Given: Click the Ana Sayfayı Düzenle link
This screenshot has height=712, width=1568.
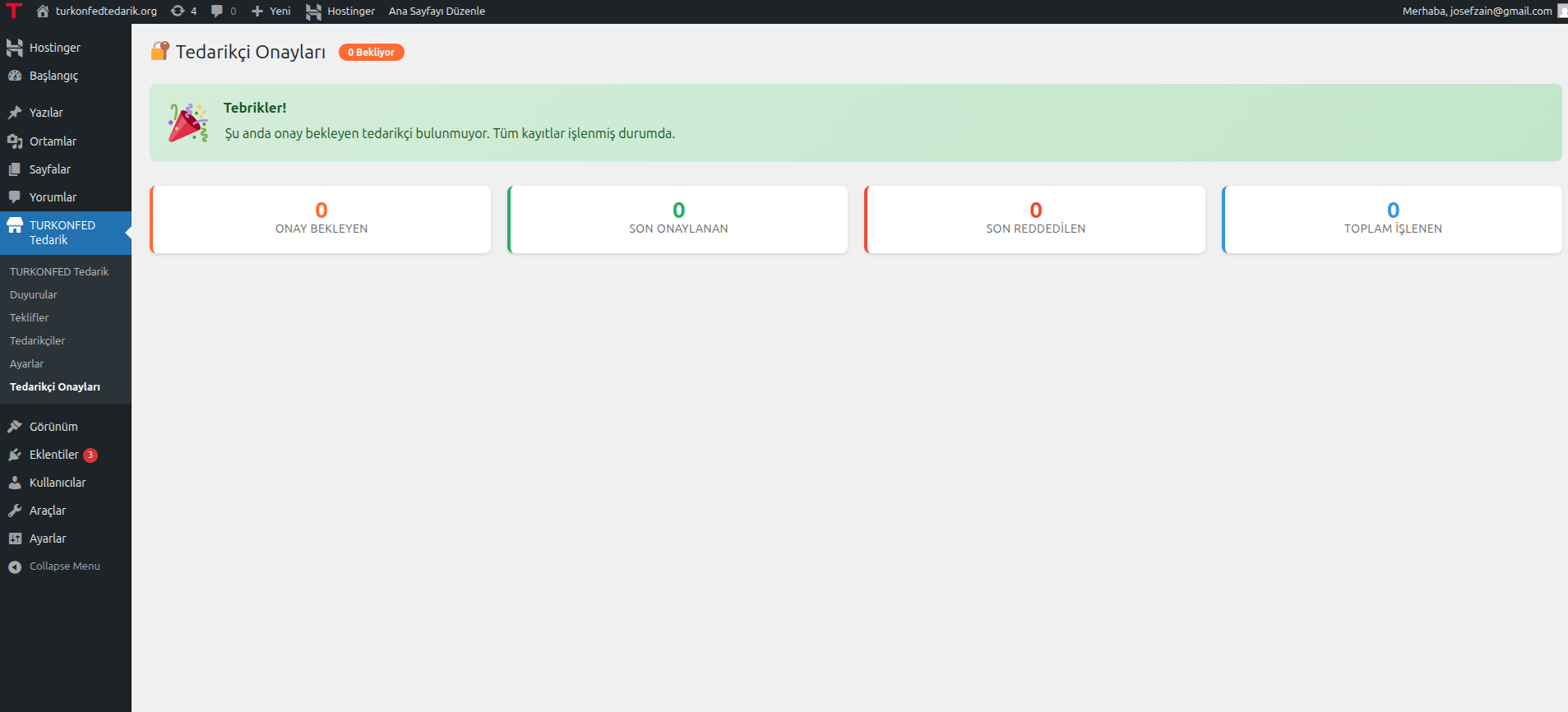Looking at the screenshot, I should pos(437,11).
